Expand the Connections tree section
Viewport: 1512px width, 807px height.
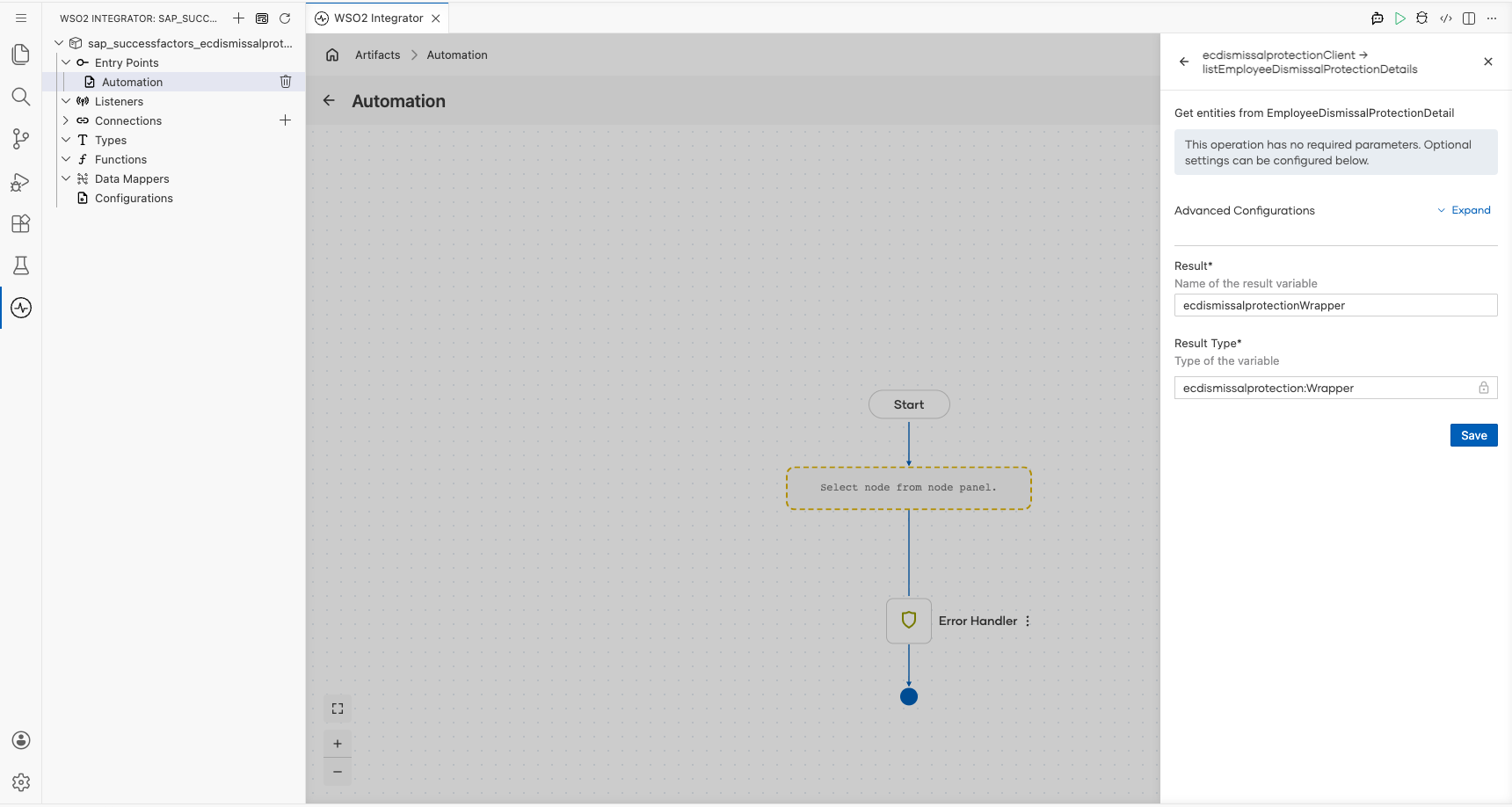click(x=66, y=120)
